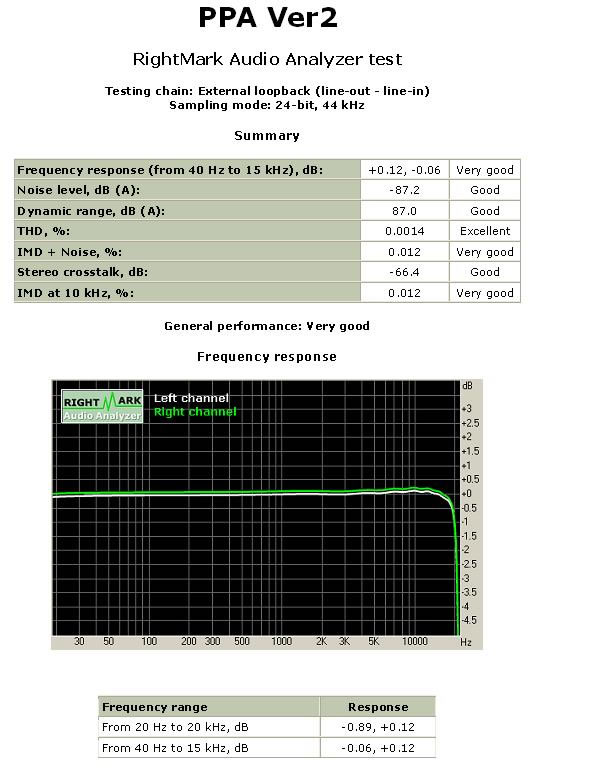Click the -0.06, +0.12 response value

coord(378,748)
